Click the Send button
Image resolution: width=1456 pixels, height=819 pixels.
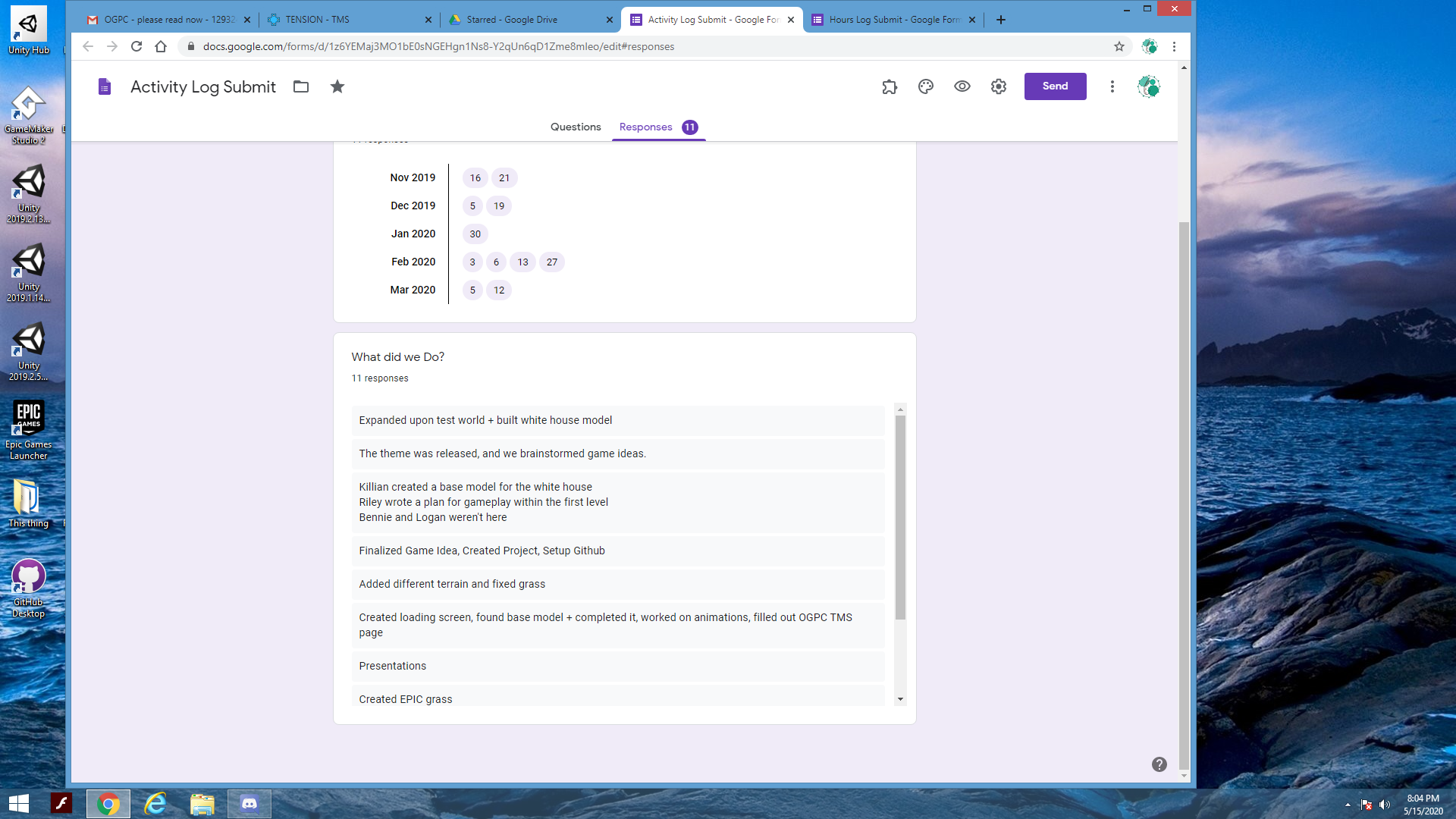(x=1054, y=86)
